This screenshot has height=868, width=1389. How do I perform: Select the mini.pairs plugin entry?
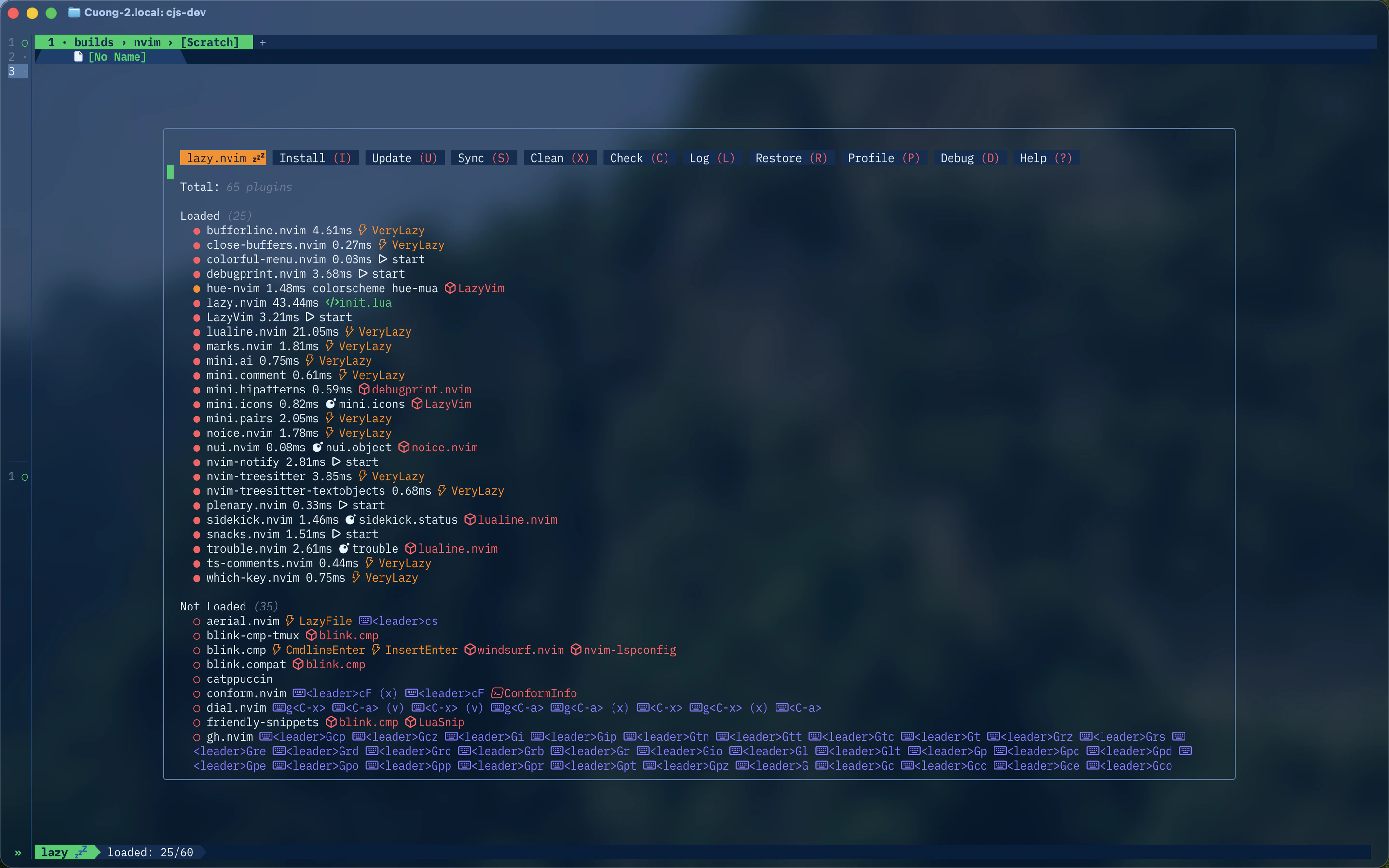click(x=293, y=419)
